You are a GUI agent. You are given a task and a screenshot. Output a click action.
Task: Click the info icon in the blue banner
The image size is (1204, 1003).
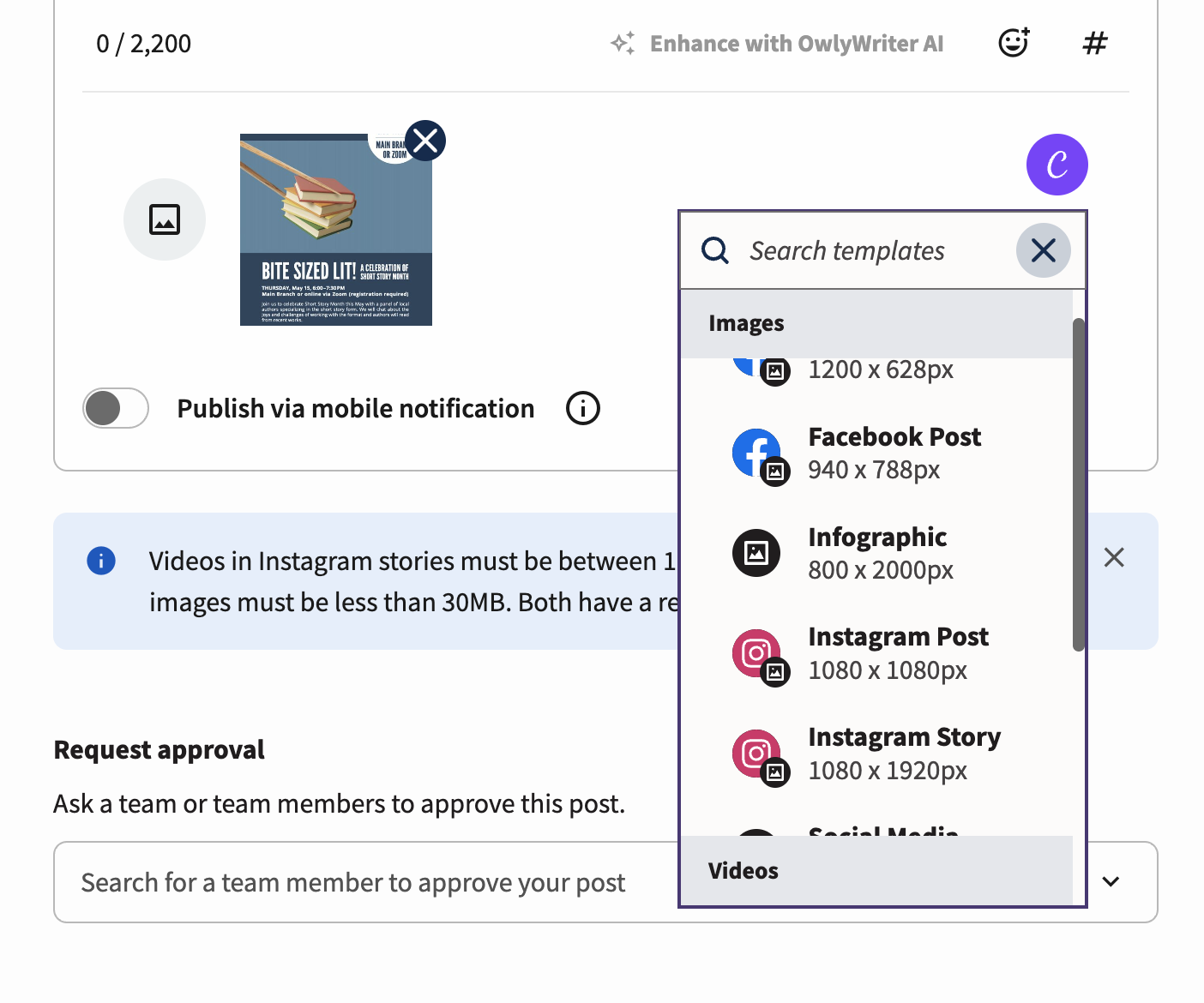100,560
